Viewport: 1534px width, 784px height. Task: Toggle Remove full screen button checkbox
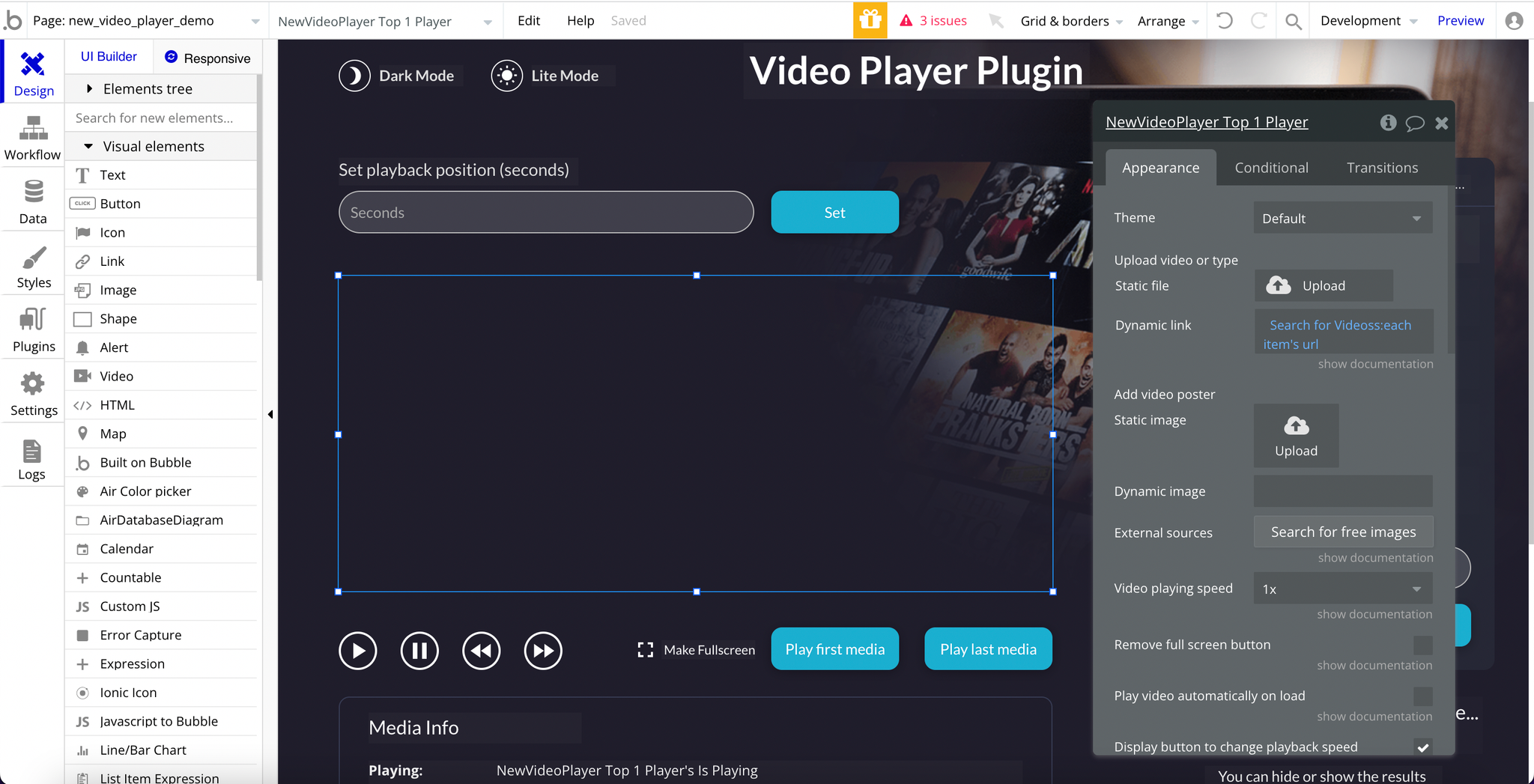pos(1423,645)
